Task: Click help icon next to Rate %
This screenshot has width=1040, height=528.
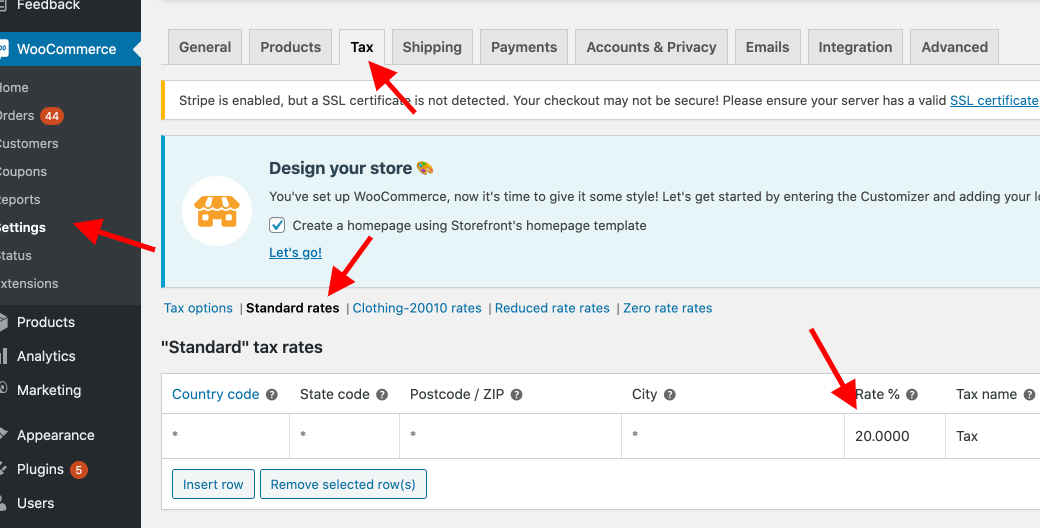Action: tap(912, 395)
